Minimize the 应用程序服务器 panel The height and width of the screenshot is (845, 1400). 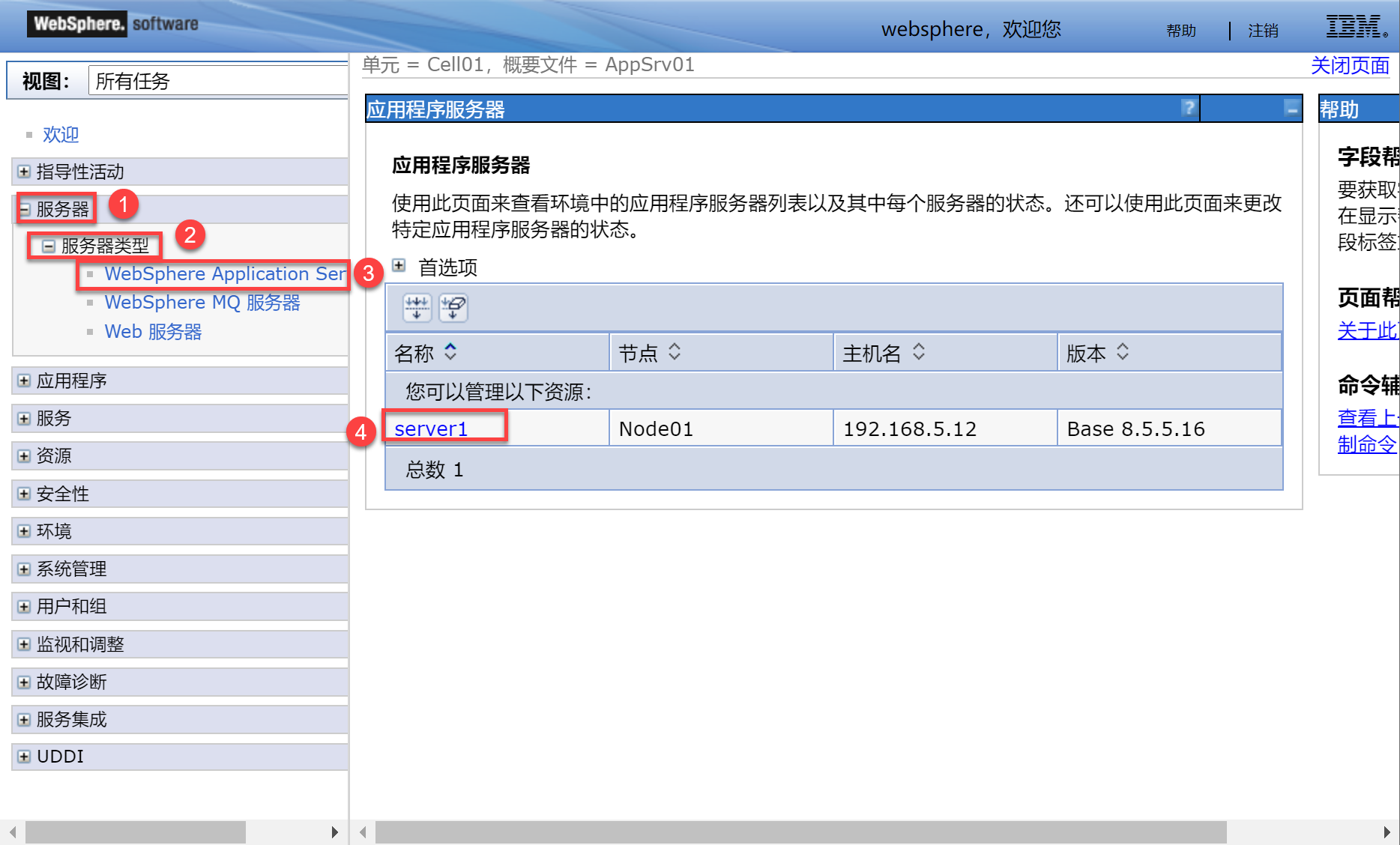pyautogui.click(x=1291, y=109)
